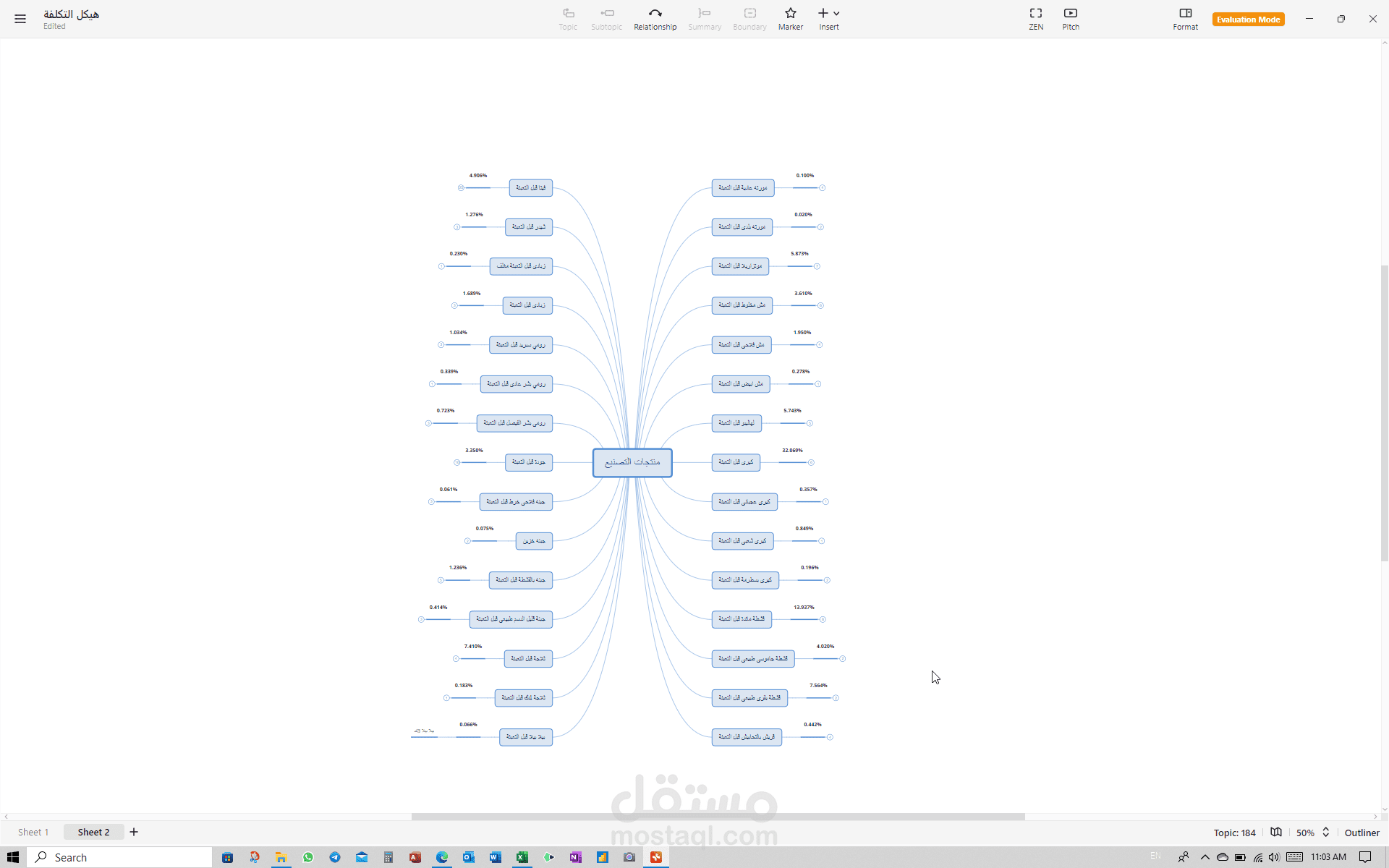The image size is (1389, 868).
Task: Open the zoom percentage stepper
Action: [x=1325, y=832]
